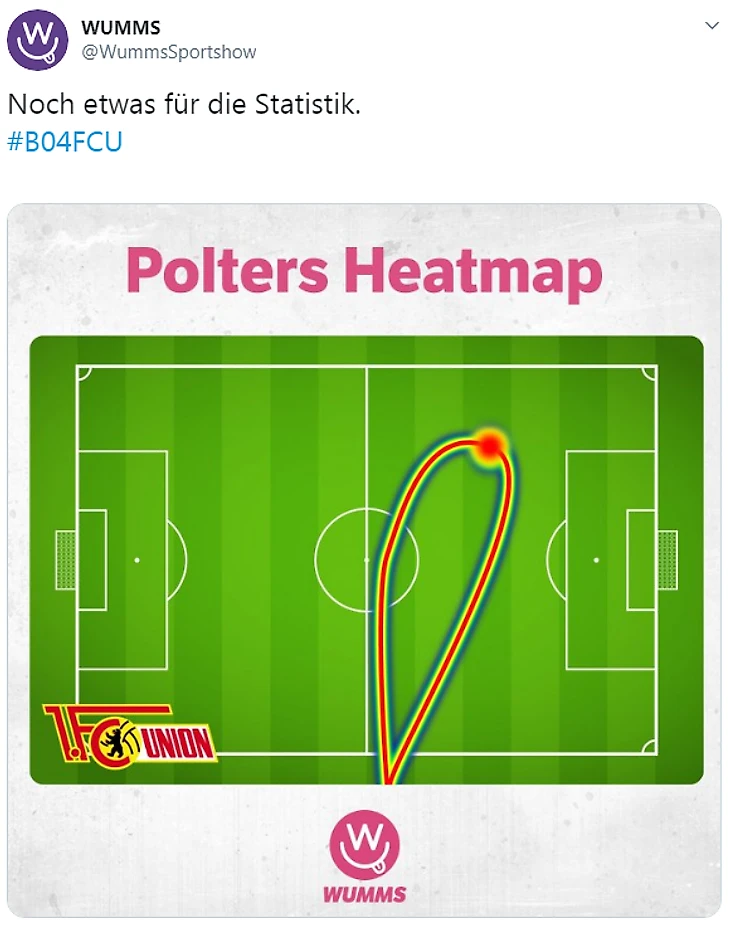Click the left penalty spot
The image size is (730, 930).
point(137,560)
